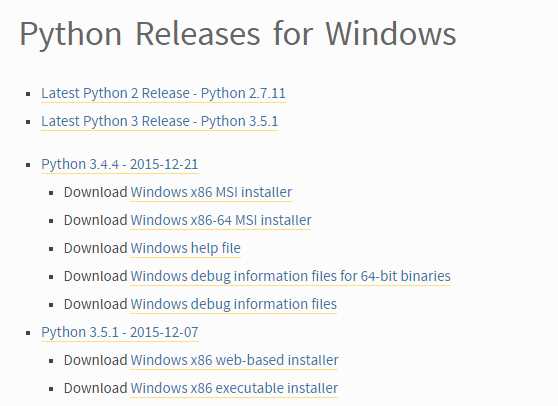The height and width of the screenshot is (406, 558).
Task: Click bullet beside Latest Python 3 Release
Action: pyautogui.click(x=28, y=122)
